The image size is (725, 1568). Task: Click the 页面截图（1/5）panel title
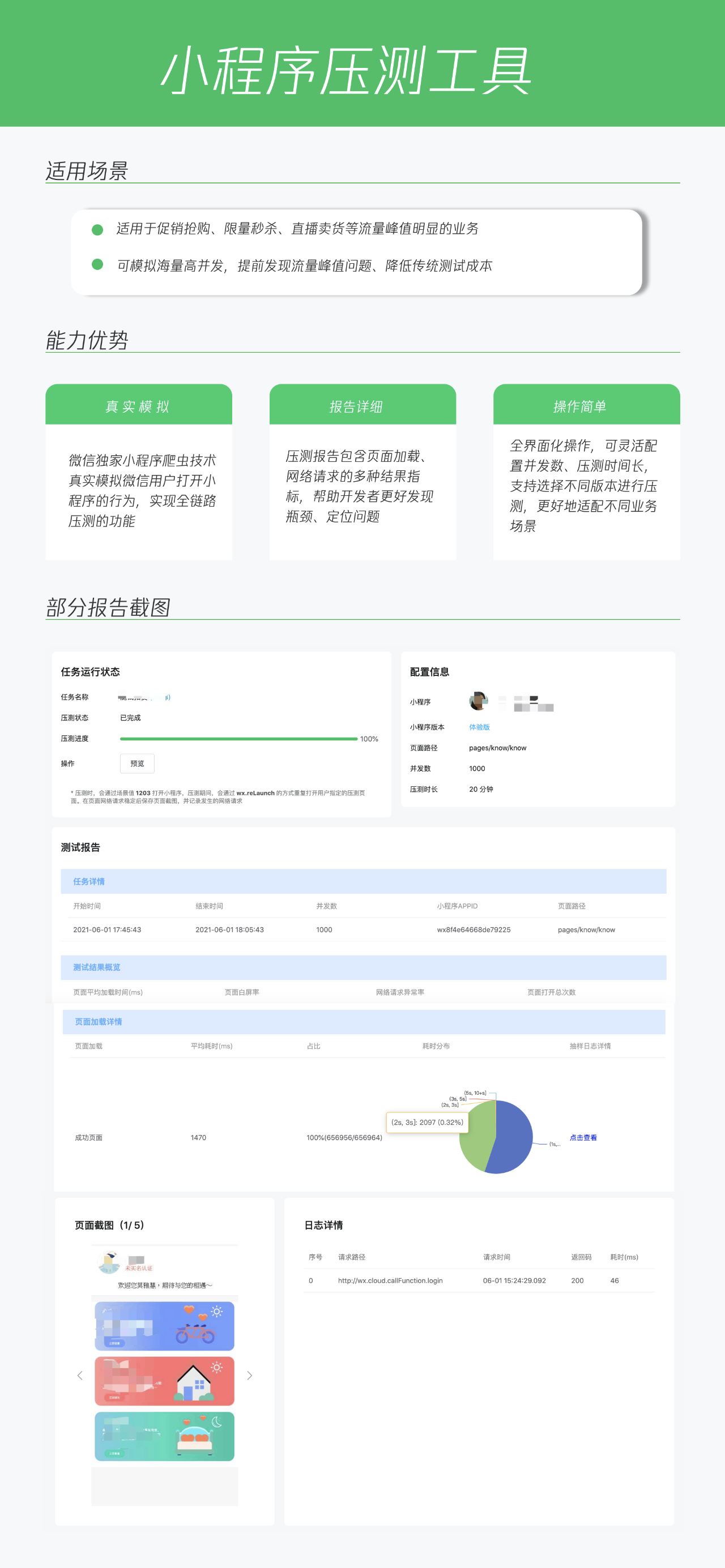pyautogui.click(x=110, y=1225)
